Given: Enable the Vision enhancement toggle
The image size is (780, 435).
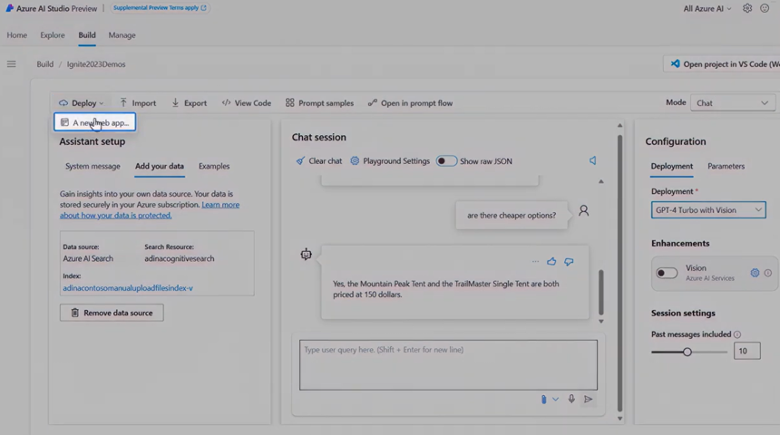Looking at the screenshot, I should (x=667, y=273).
